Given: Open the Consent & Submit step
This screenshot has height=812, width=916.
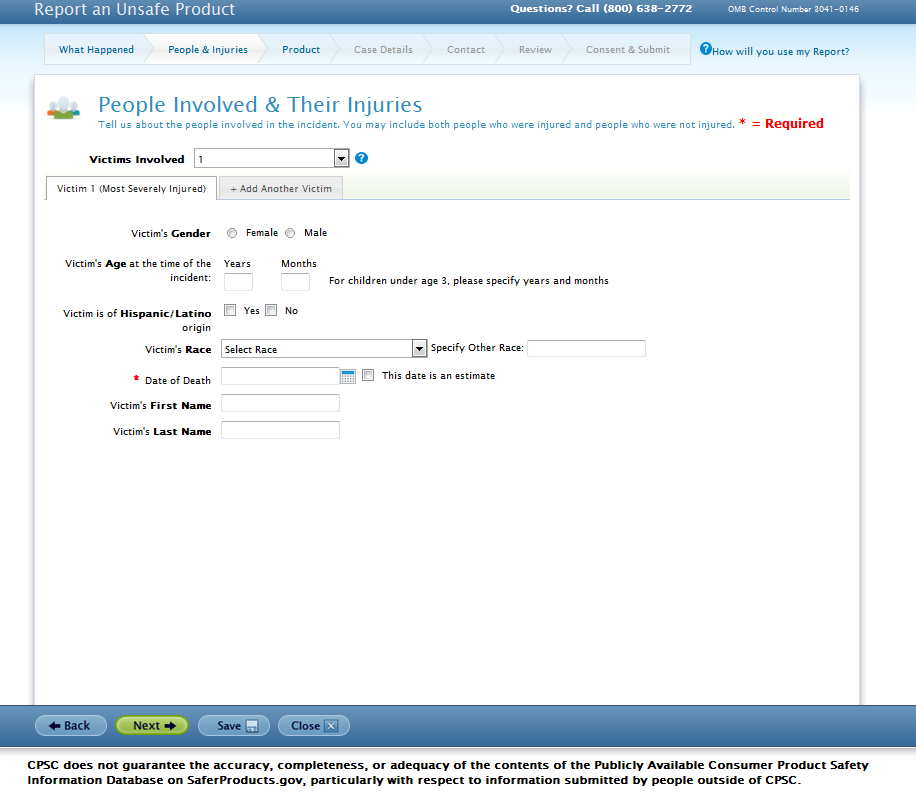Looking at the screenshot, I should pos(628,50).
